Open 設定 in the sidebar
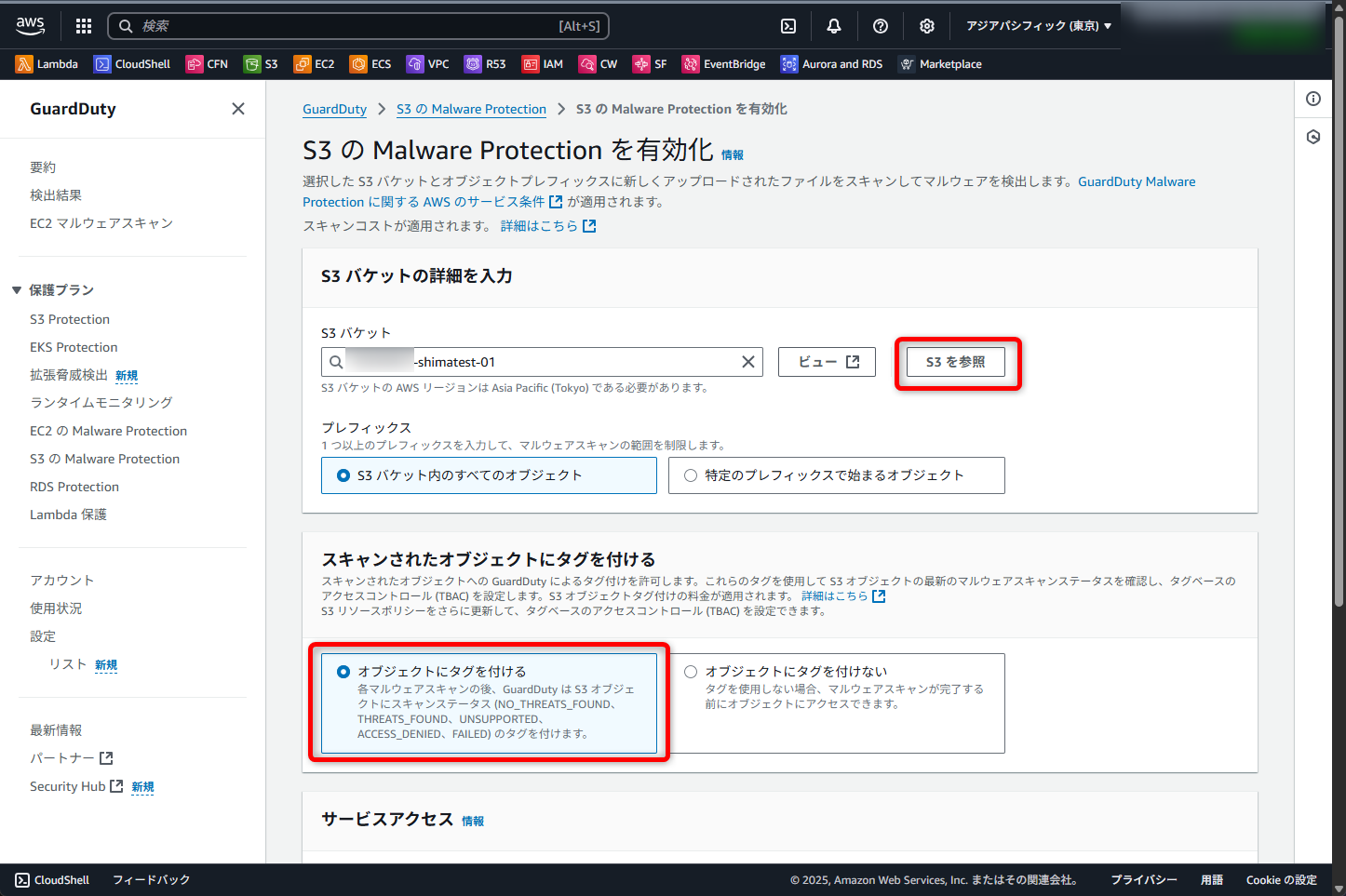Viewport: 1346px width, 896px height. click(x=43, y=636)
